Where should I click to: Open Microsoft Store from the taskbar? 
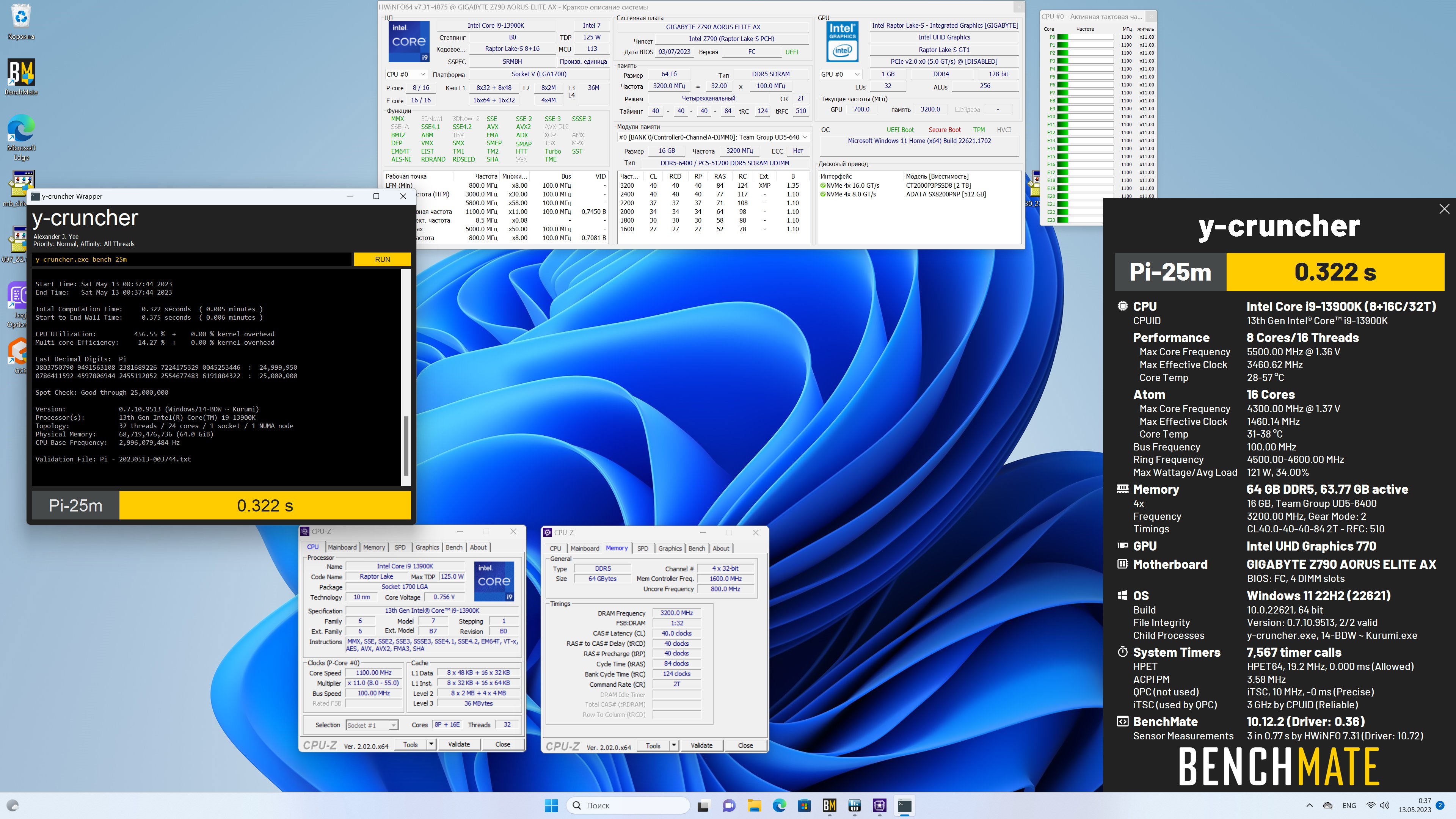(x=804, y=805)
